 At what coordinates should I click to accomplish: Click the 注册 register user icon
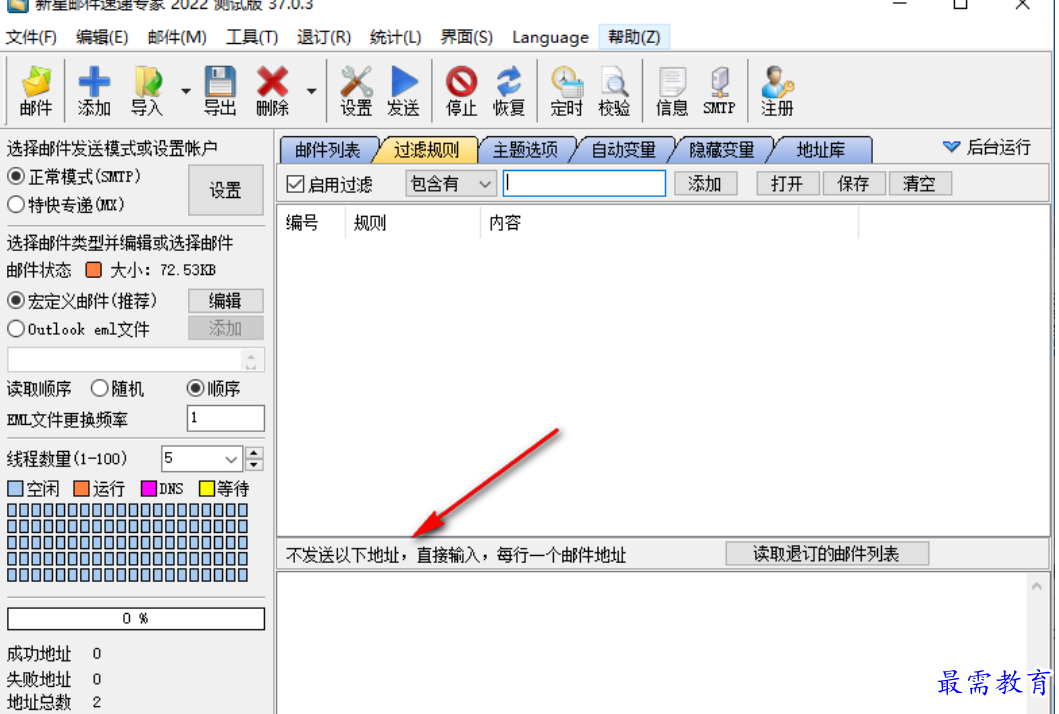777,90
